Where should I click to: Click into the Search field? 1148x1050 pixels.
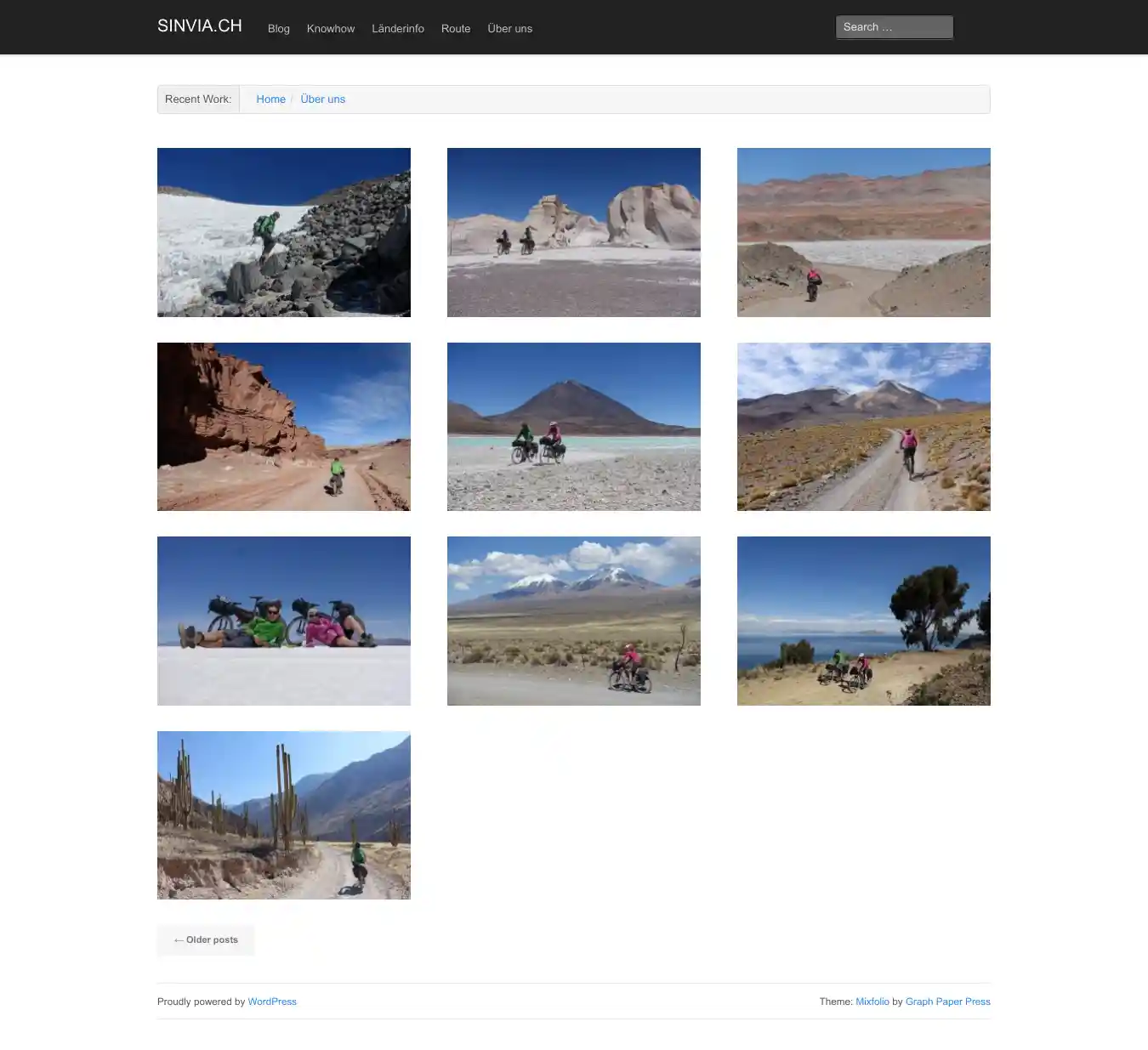(x=893, y=27)
